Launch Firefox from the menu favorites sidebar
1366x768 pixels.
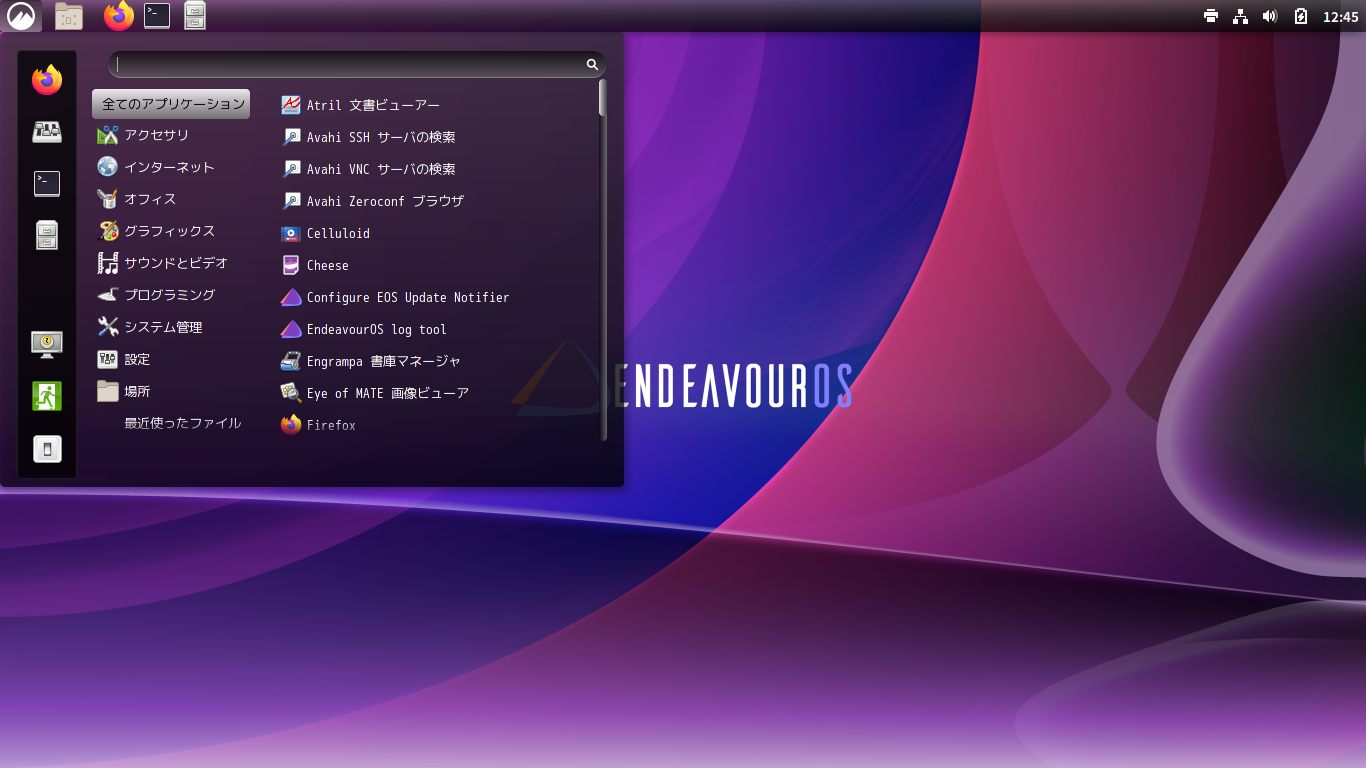tap(47, 80)
